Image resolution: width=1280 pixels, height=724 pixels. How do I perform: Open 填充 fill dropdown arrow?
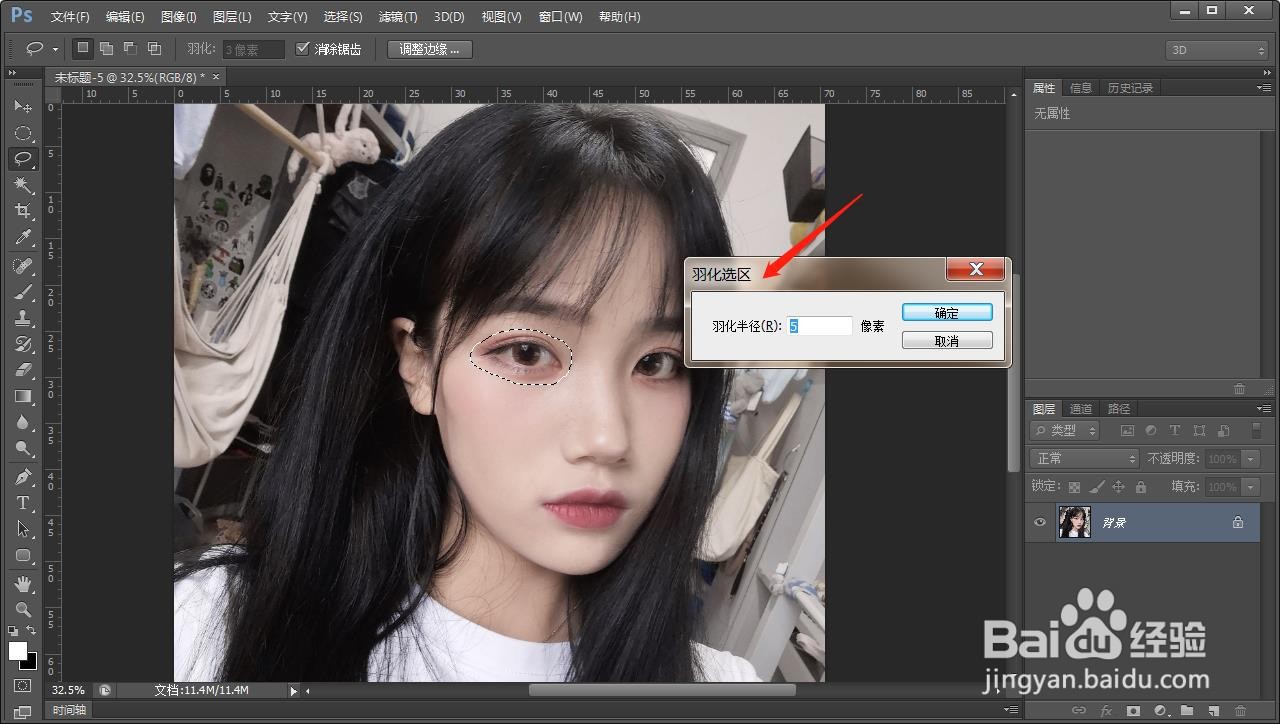[1251, 487]
